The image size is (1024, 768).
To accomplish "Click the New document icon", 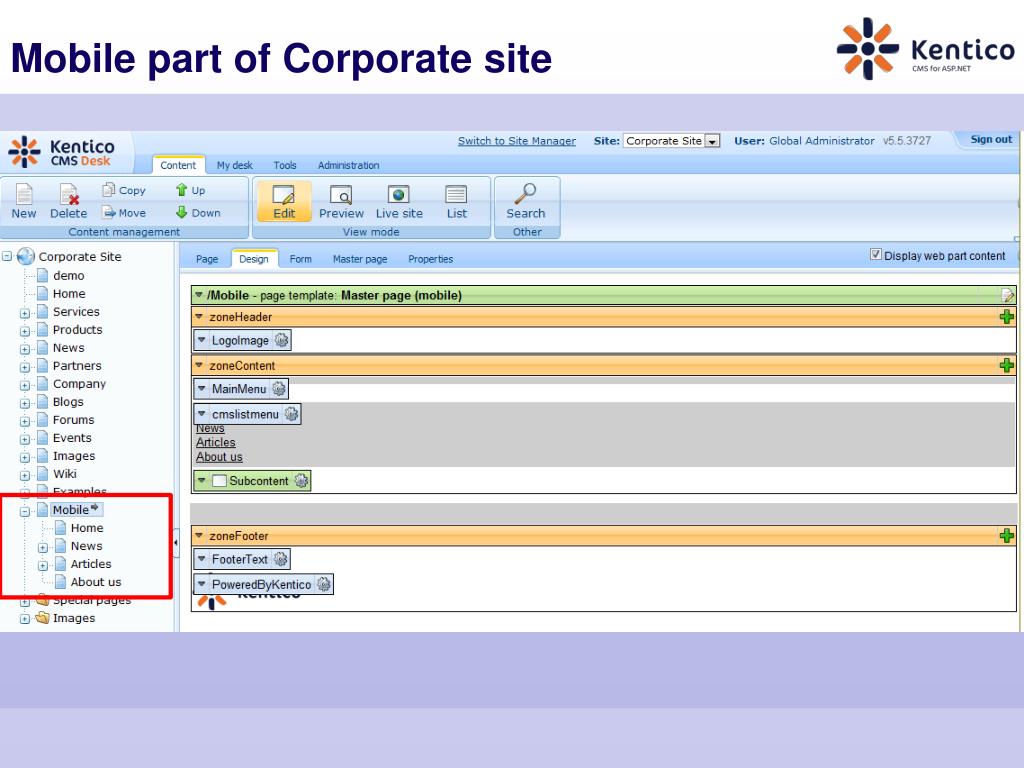I will coord(24,195).
